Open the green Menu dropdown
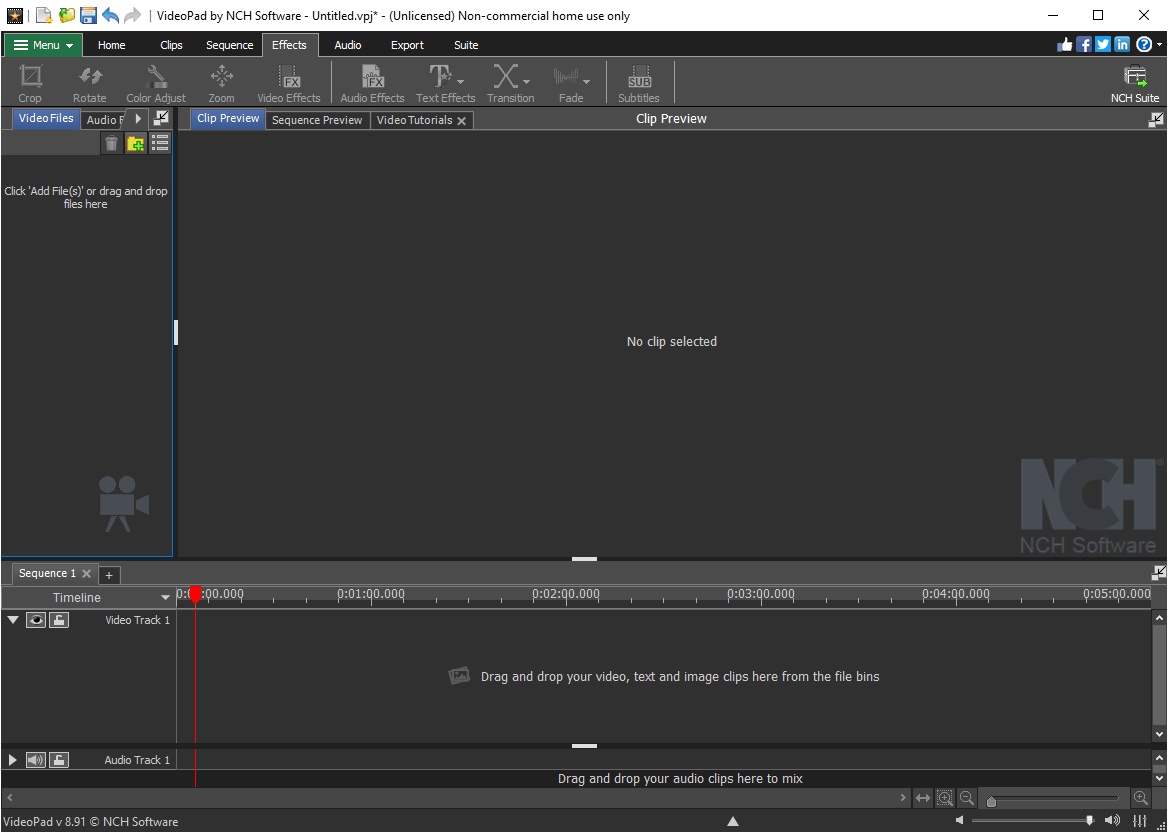The height and width of the screenshot is (833, 1168). [44, 45]
